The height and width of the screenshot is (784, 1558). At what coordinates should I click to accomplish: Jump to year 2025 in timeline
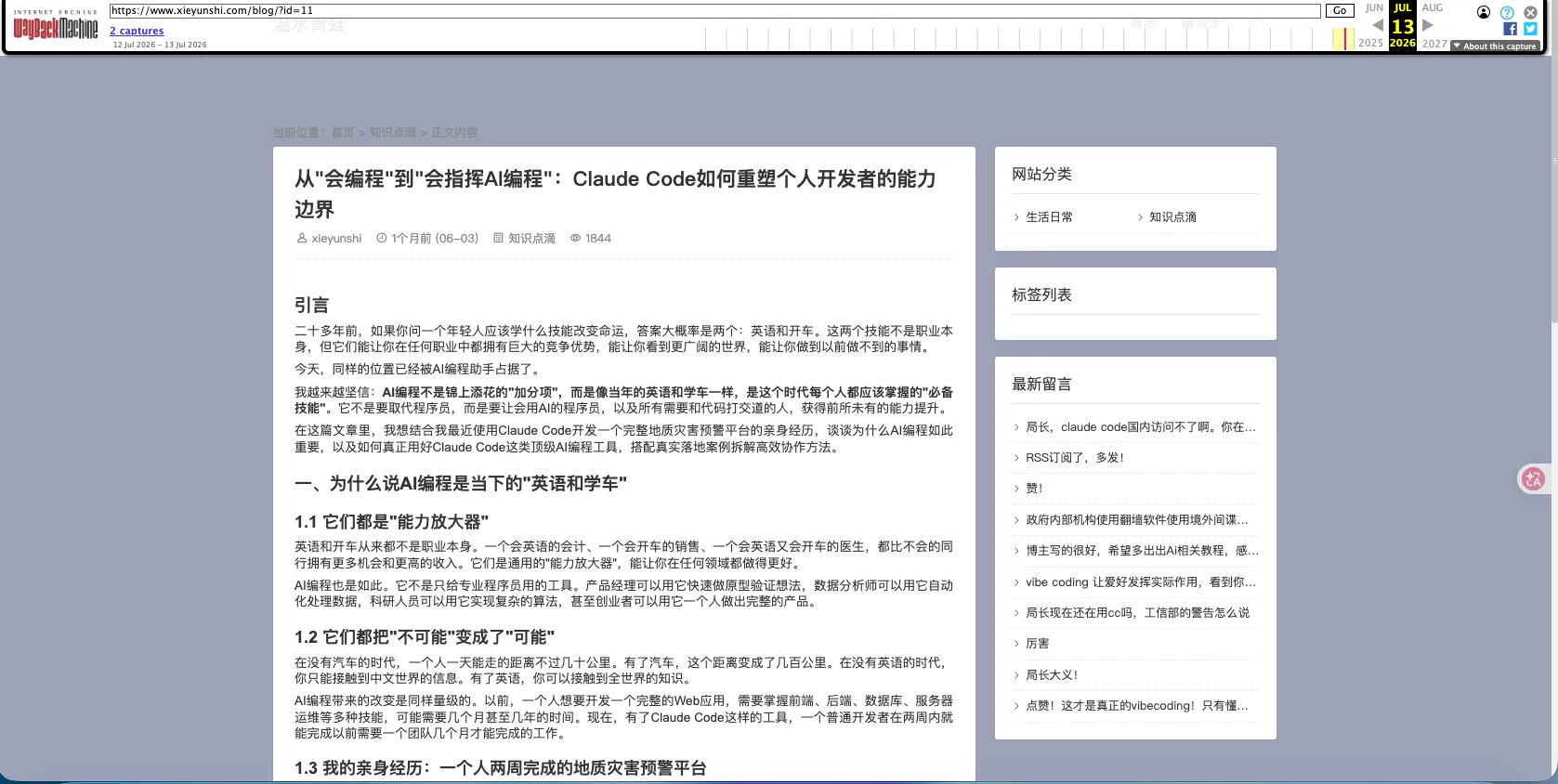point(1370,43)
